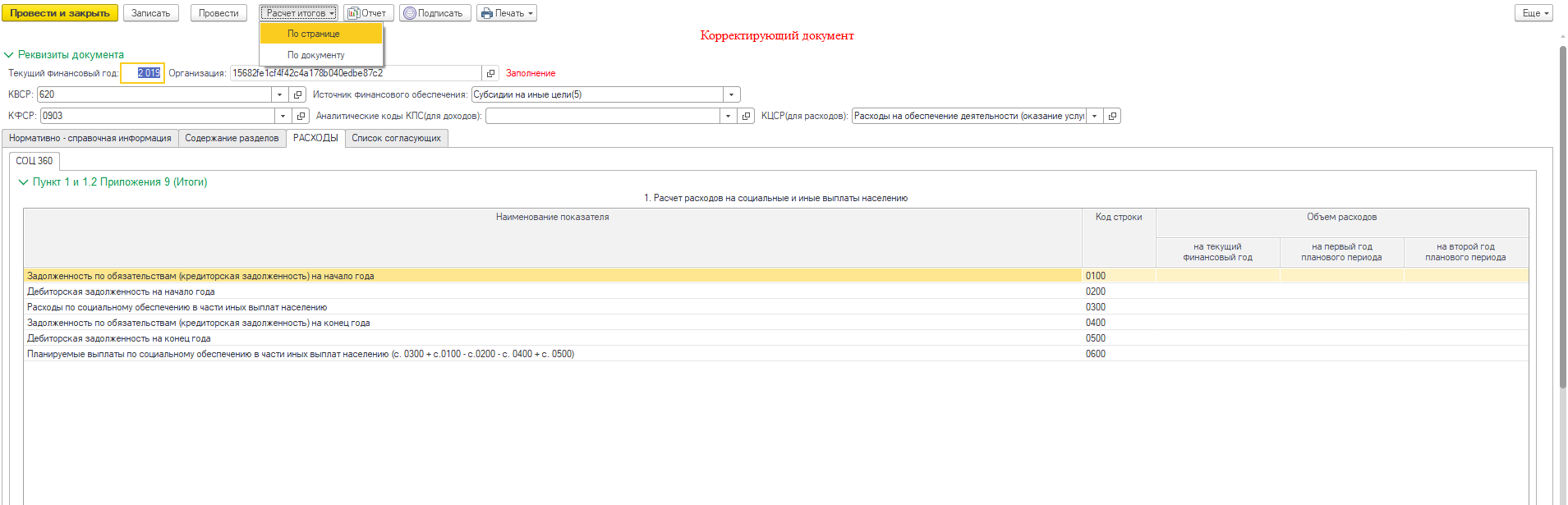This screenshot has width=1568, height=505.
Task: Open the Печать print menu
Action: click(507, 13)
